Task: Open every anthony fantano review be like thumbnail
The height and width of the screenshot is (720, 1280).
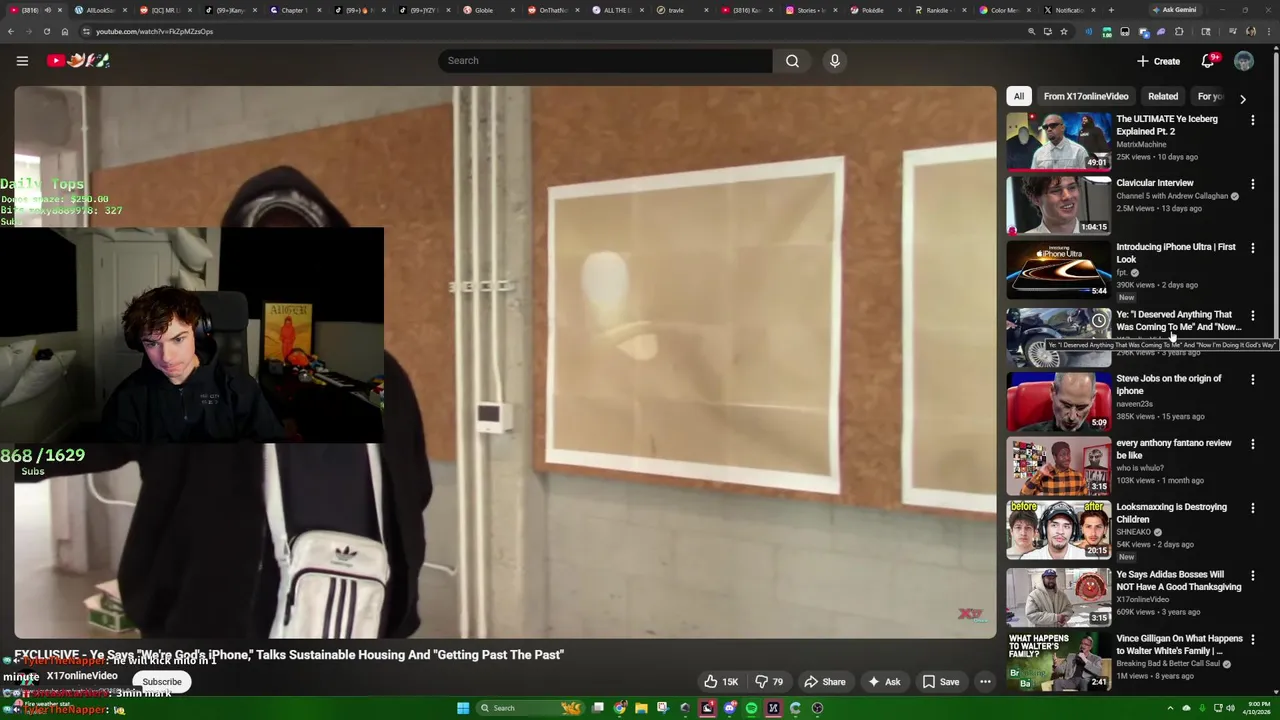Action: click(x=1059, y=465)
